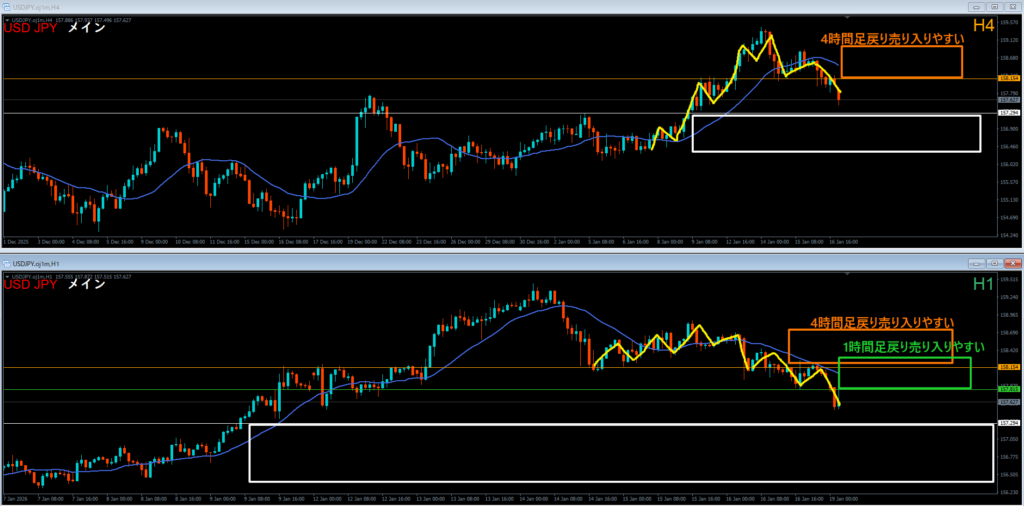Screen dimensions: 1024x506
Task: Minimize the H1 chart window
Action: (x=976, y=262)
